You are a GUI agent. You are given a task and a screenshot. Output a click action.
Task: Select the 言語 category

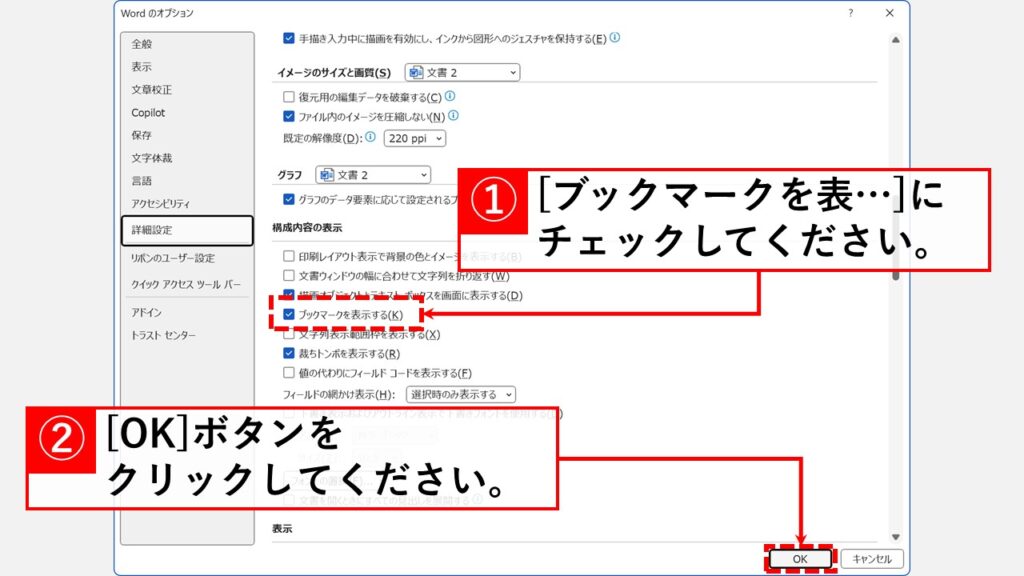(x=141, y=181)
